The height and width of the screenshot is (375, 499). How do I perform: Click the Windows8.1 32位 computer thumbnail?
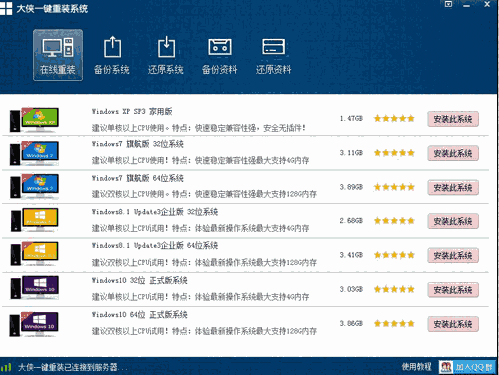(x=34, y=220)
